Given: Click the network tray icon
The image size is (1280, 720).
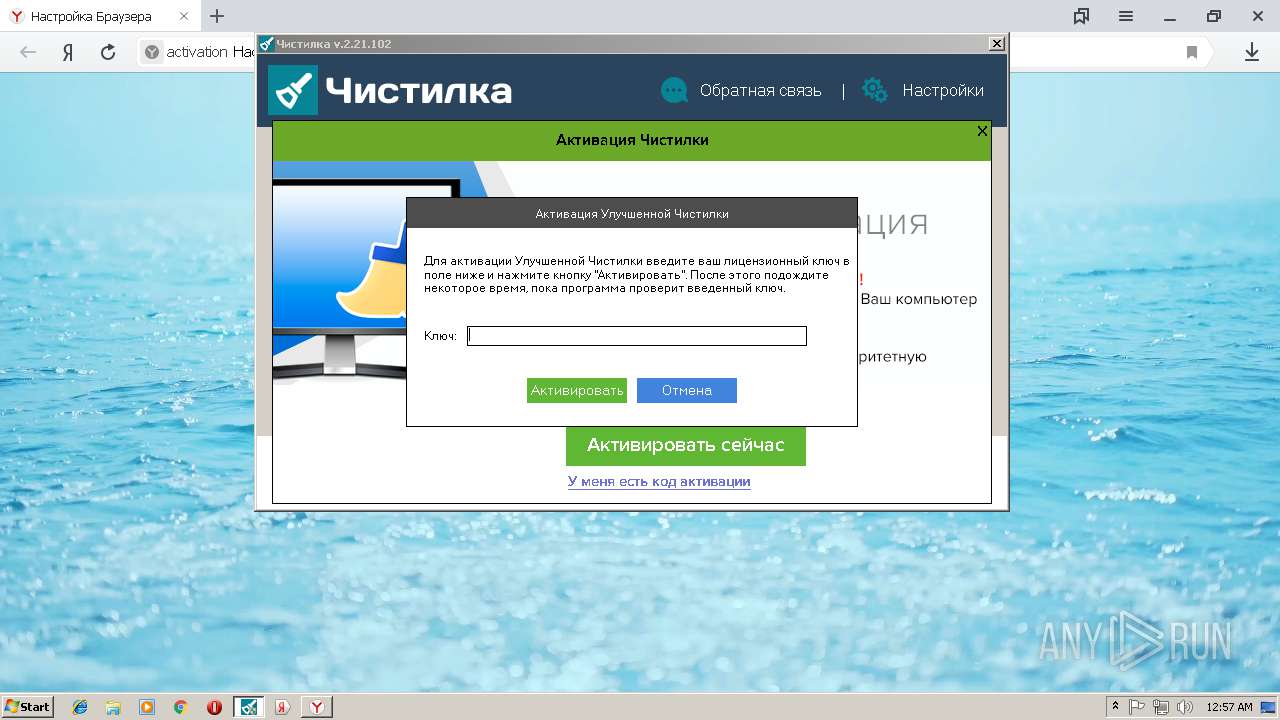Looking at the screenshot, I should pyautogui.click(x=1161, y=707).
